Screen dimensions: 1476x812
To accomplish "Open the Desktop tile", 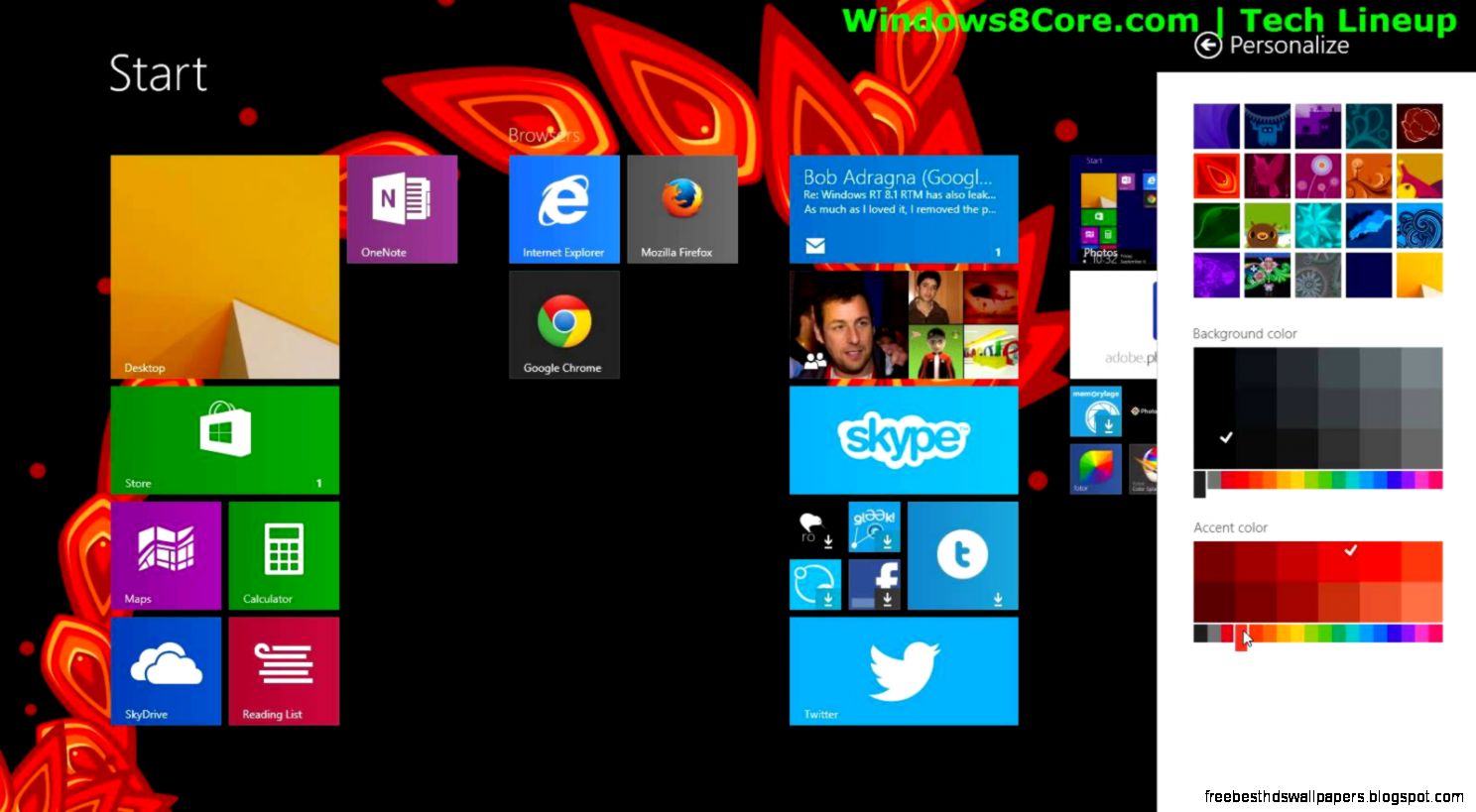I will pyautogui.click(x=225, y=267).
